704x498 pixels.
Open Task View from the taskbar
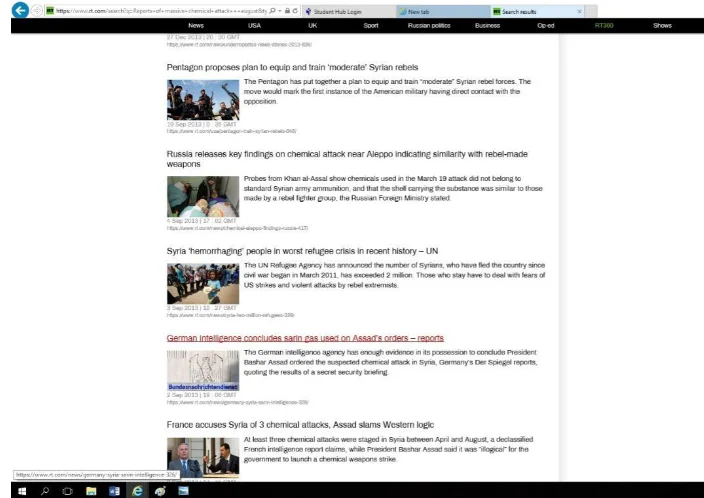coord(68,491)
